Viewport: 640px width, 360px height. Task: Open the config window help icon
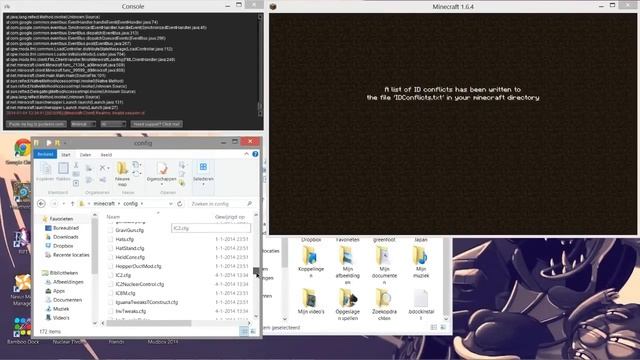tap(255, 154)
